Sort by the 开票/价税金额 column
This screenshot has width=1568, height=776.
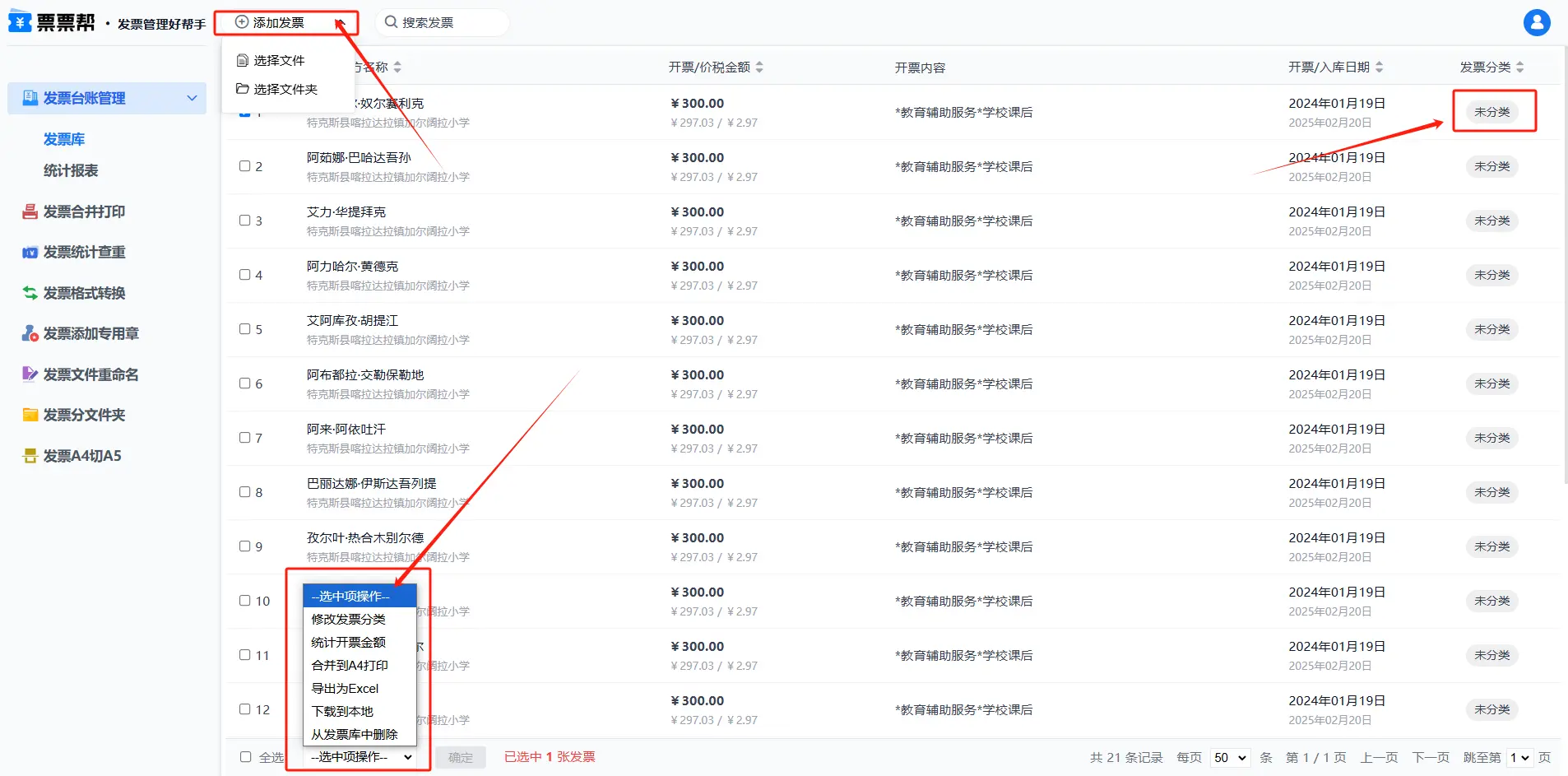click(715, 67)
